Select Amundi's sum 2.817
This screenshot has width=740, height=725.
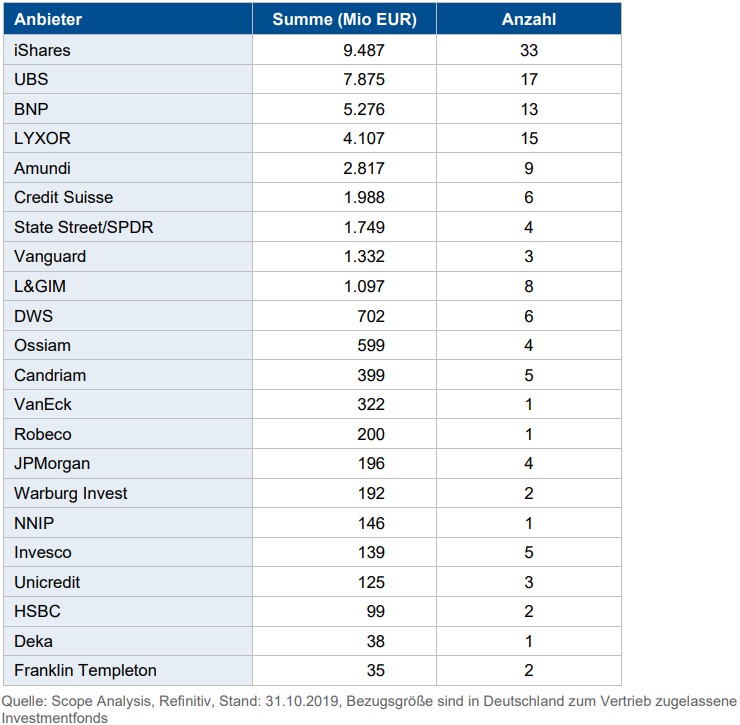(x=362, y=168)
